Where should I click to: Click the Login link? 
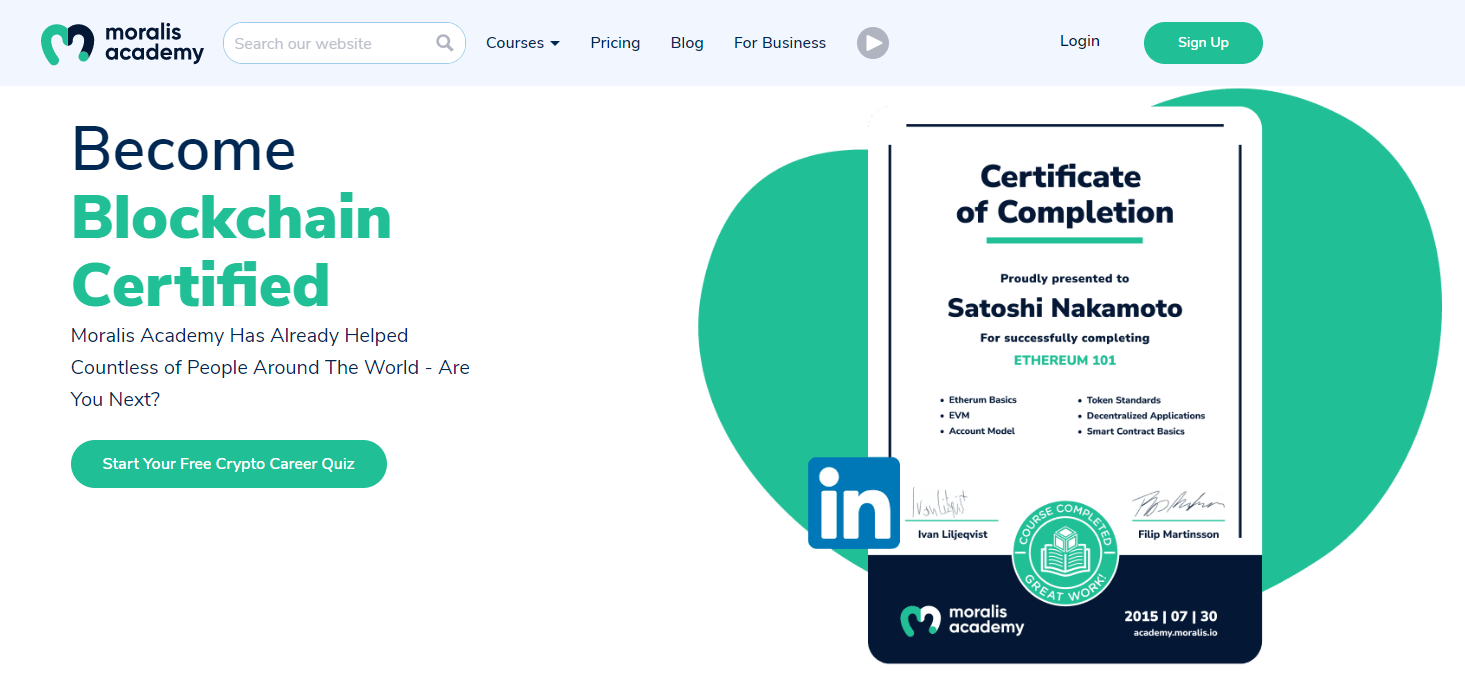pos(1080,41)
